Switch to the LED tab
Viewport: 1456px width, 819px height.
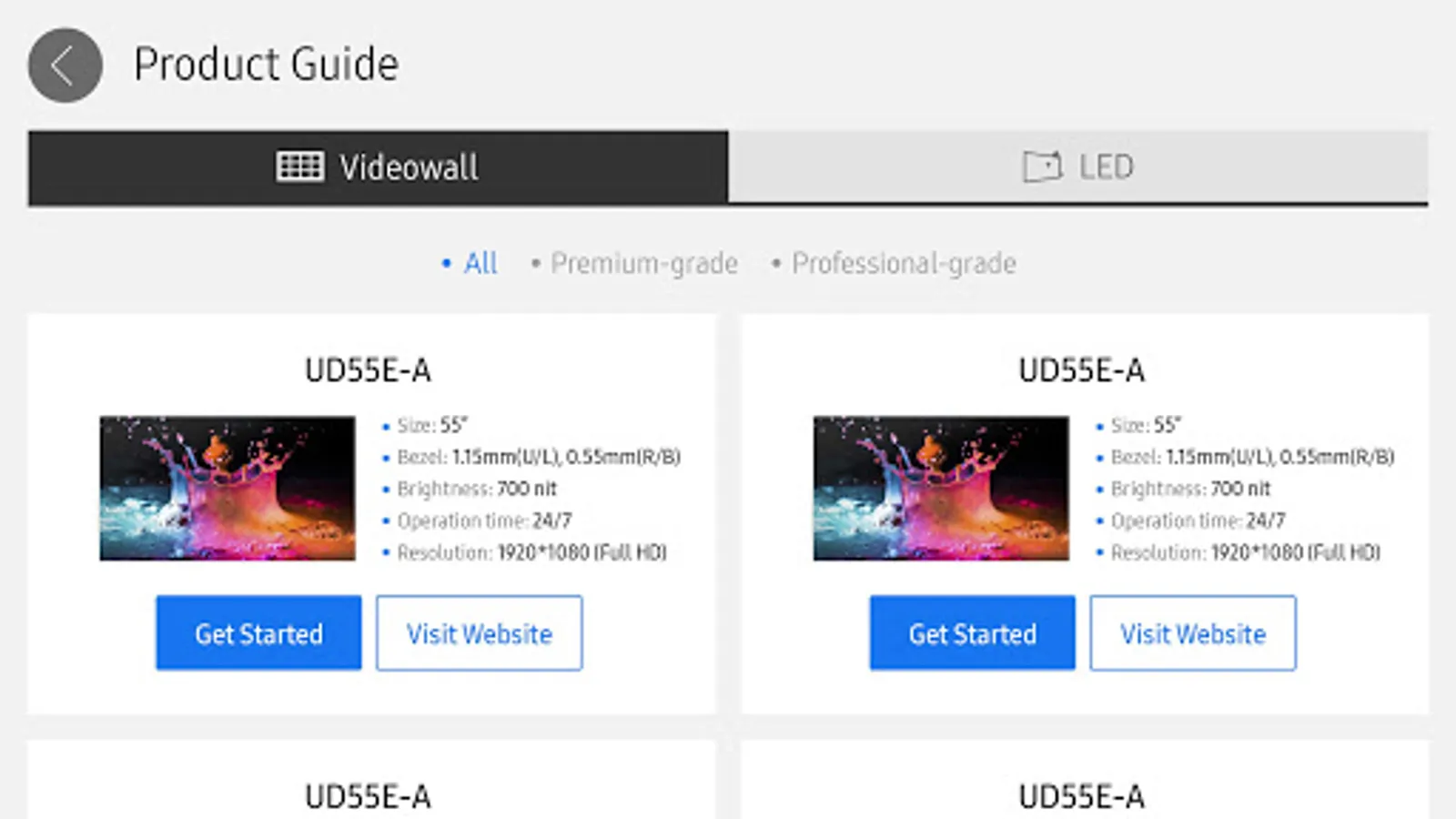[x=1078, y=167]
